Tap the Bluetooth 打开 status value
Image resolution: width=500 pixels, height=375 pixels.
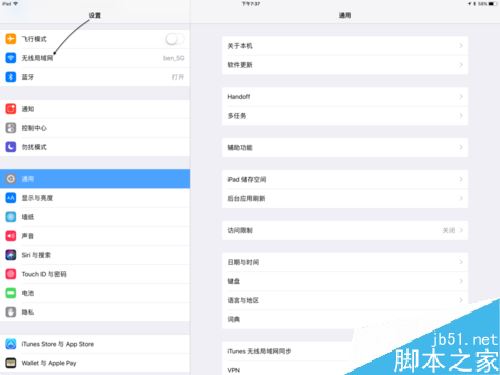click(x=178, y=77)
